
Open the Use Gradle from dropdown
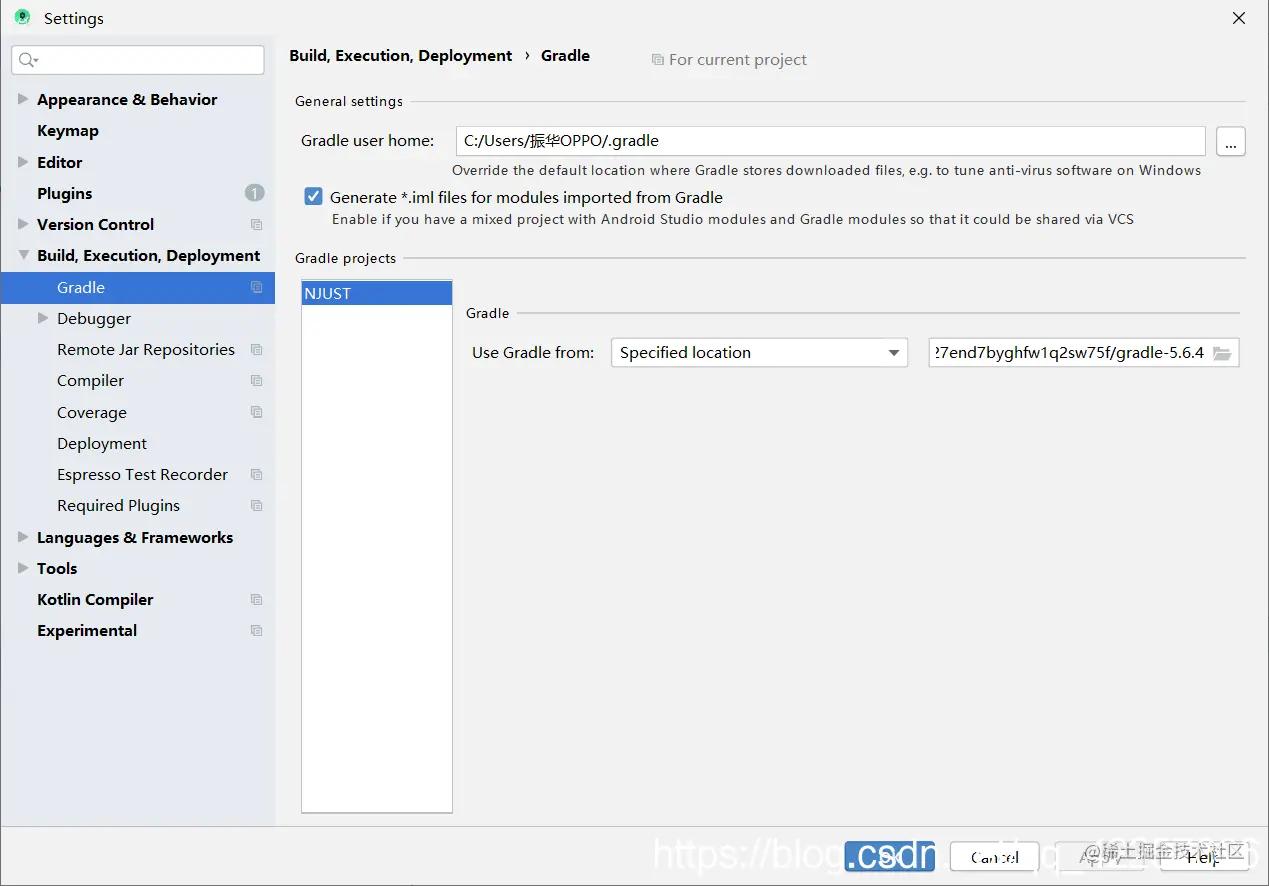coord(759,353)
